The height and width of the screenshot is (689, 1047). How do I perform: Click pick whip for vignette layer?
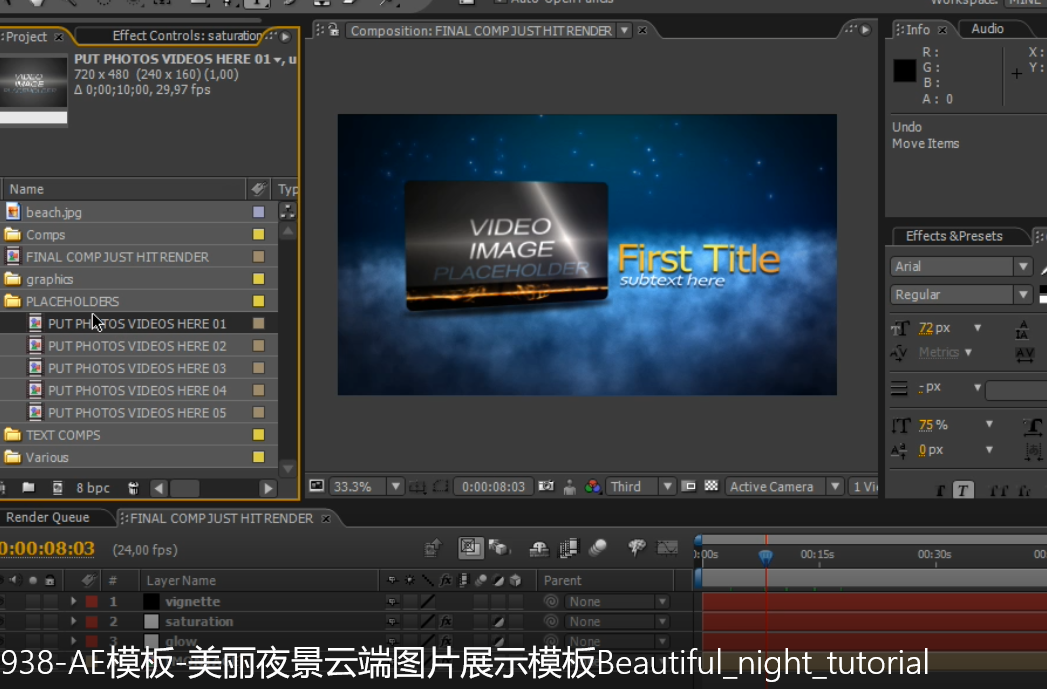point(551,602)
